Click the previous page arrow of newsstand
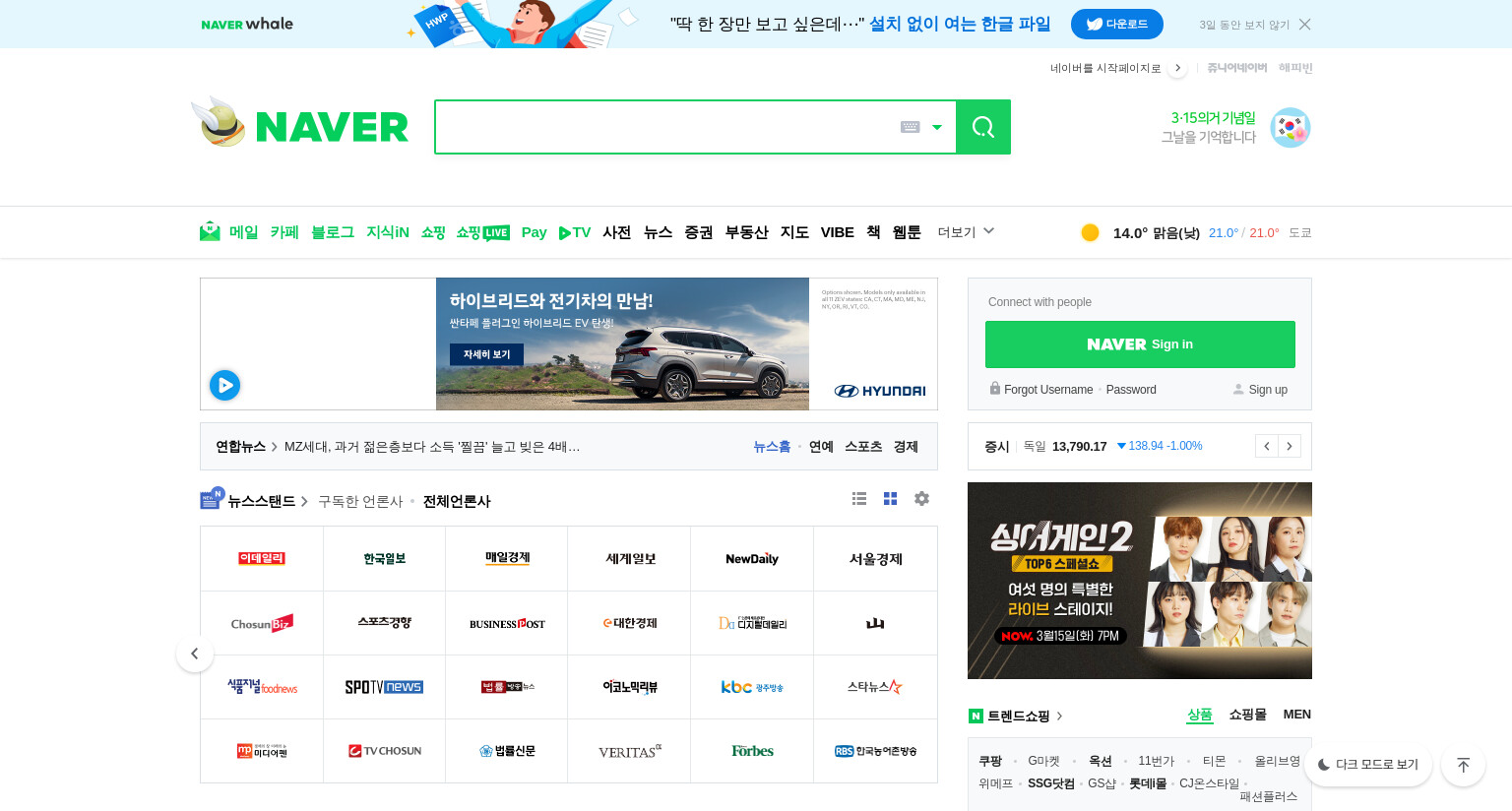 [195, 654]
